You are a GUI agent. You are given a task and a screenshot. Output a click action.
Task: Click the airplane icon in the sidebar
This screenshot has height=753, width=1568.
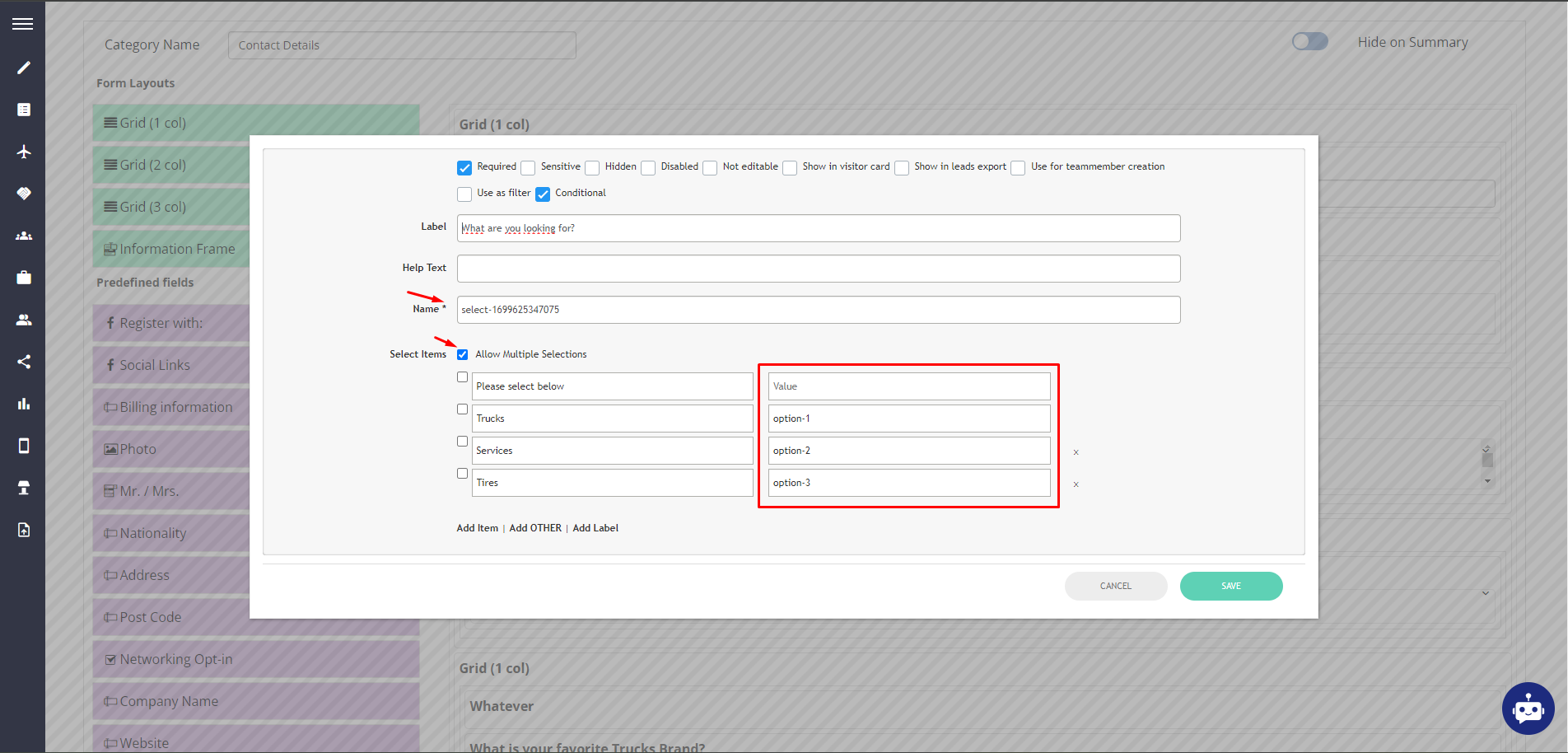(x=23, y=152)
